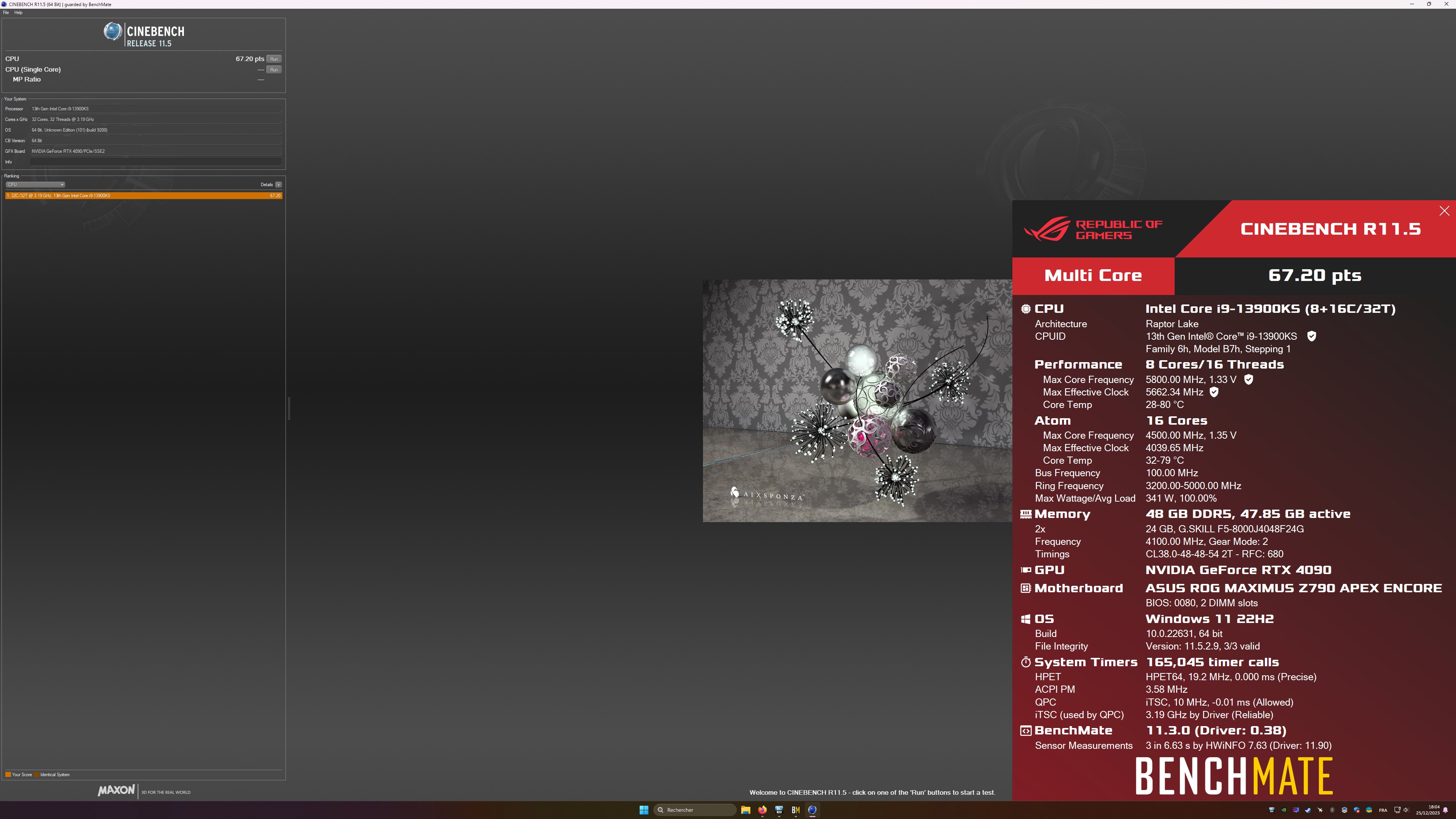Click the rendered benchmark scene image
The height and width of the screenshot is (819, 1456).
pyautogui.click(x=857, y=400)
